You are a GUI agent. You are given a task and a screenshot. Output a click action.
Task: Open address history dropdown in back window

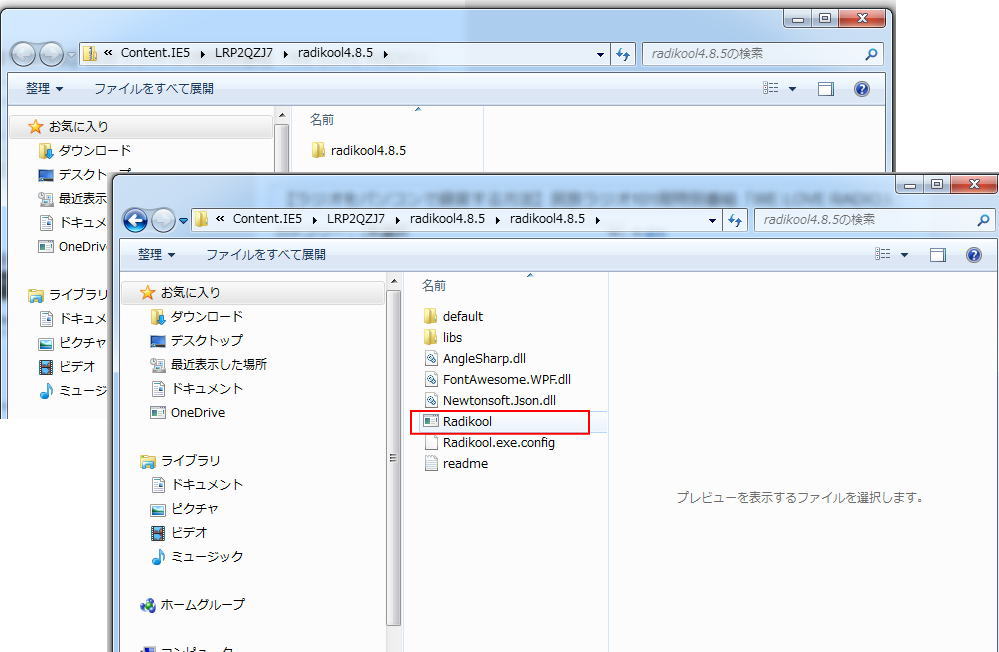(x=600, y=55)
